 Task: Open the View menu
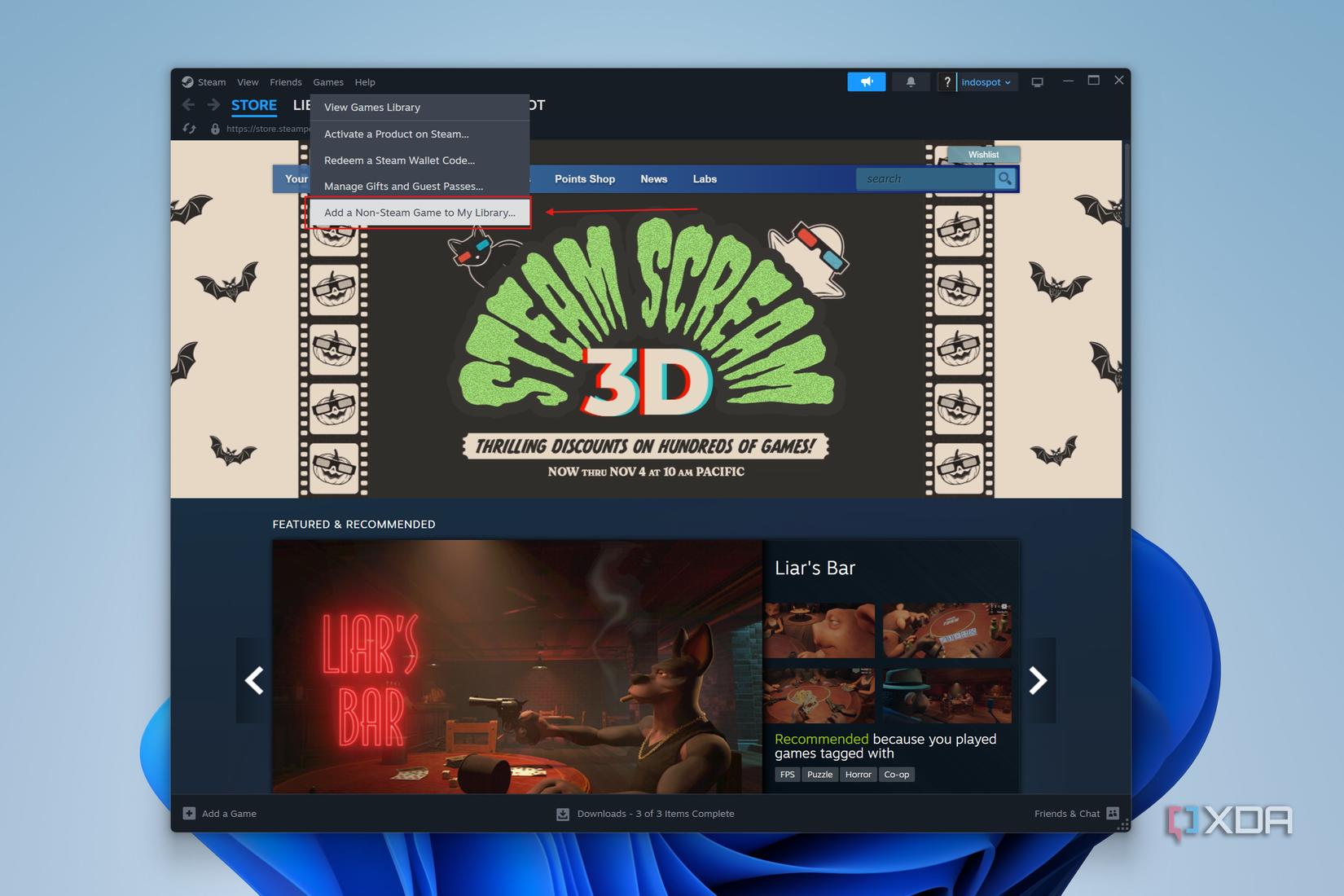[x=248, y=82]
